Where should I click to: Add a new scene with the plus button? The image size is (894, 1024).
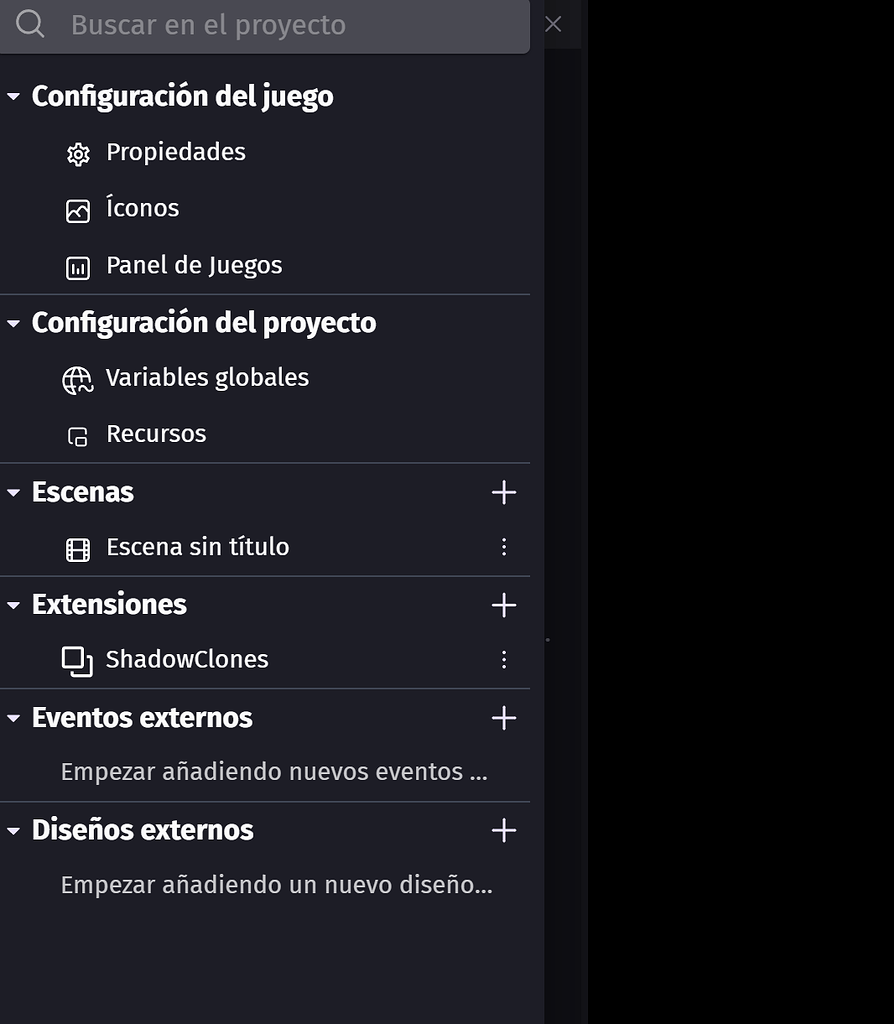504,491
